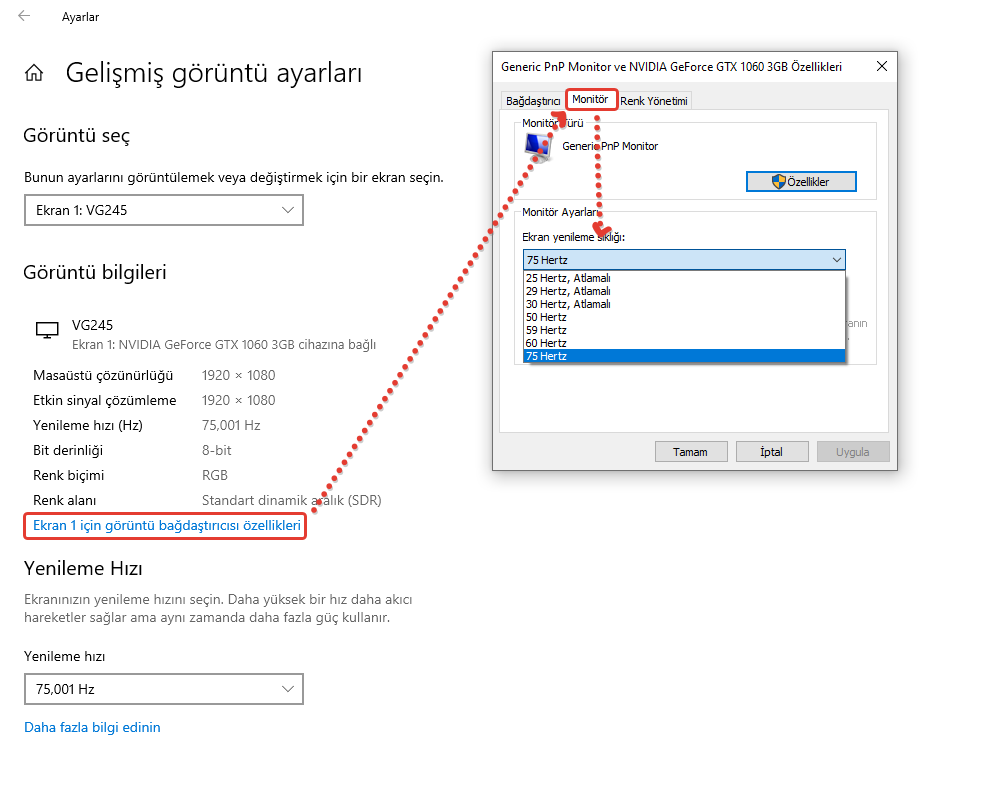Image resolution: width=1002 pixels, height=788 pixels.
Task: Collapse the Ekran yenileme sıklığı combo box
Action: pos(684,260)
